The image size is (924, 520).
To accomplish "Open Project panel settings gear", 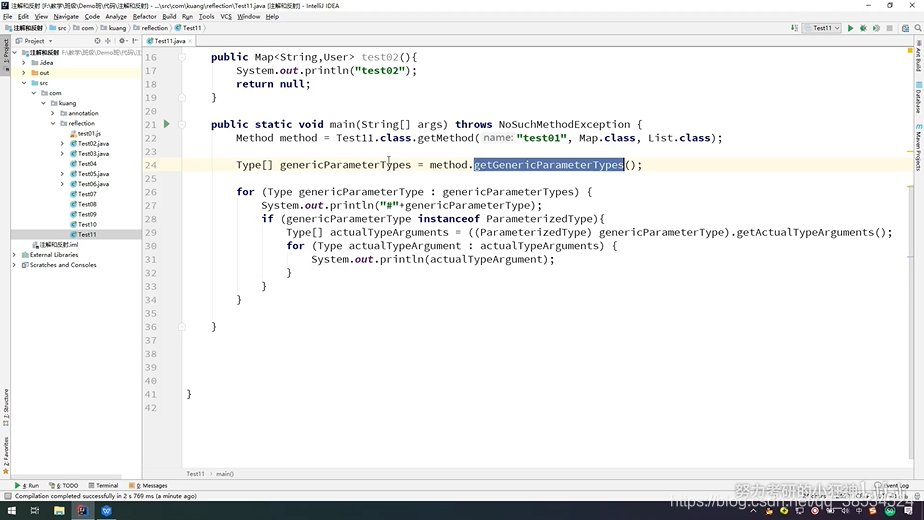I will pos(122,41).
